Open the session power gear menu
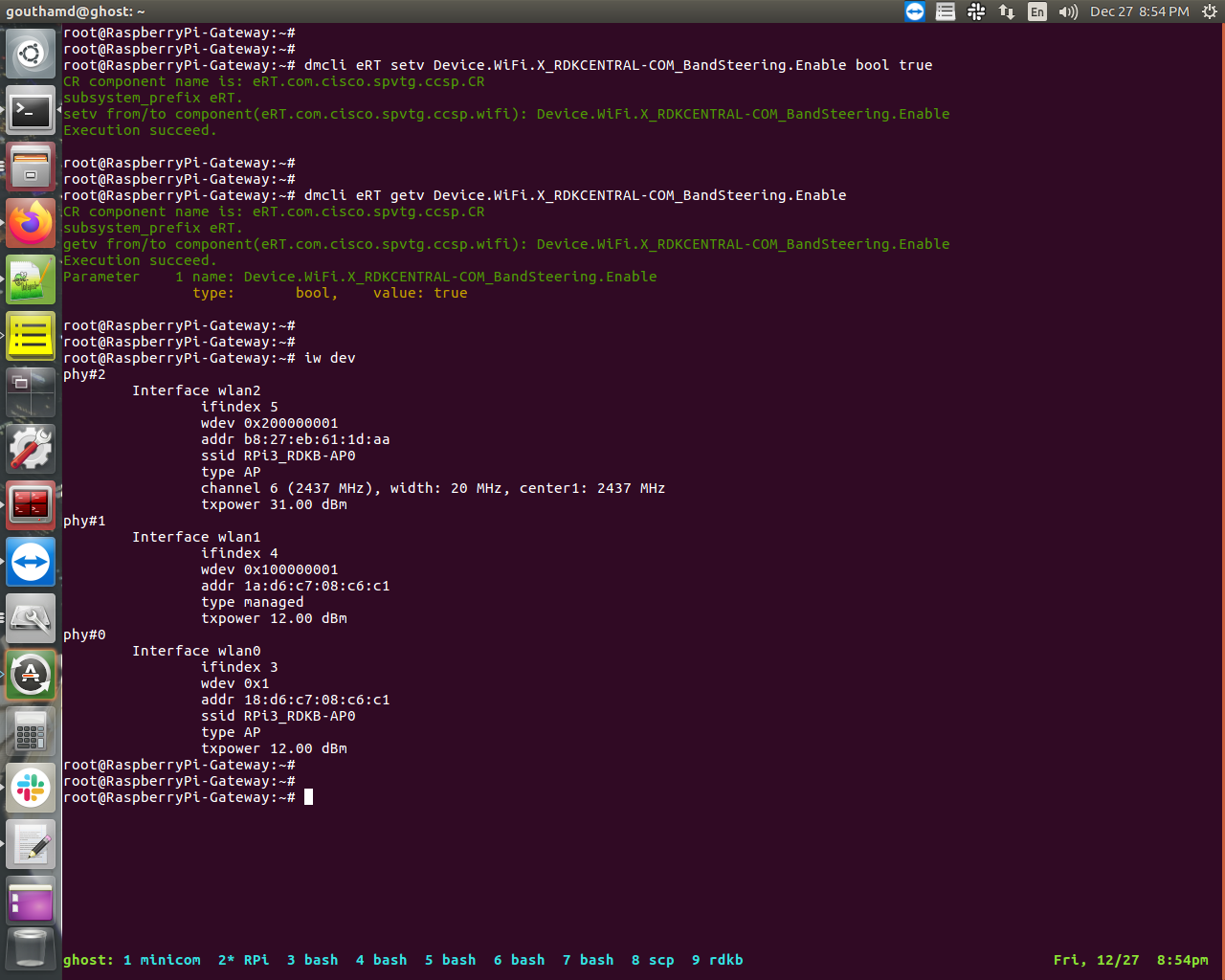Screen dimensions: 1225x980 [x=1209, y=11]
